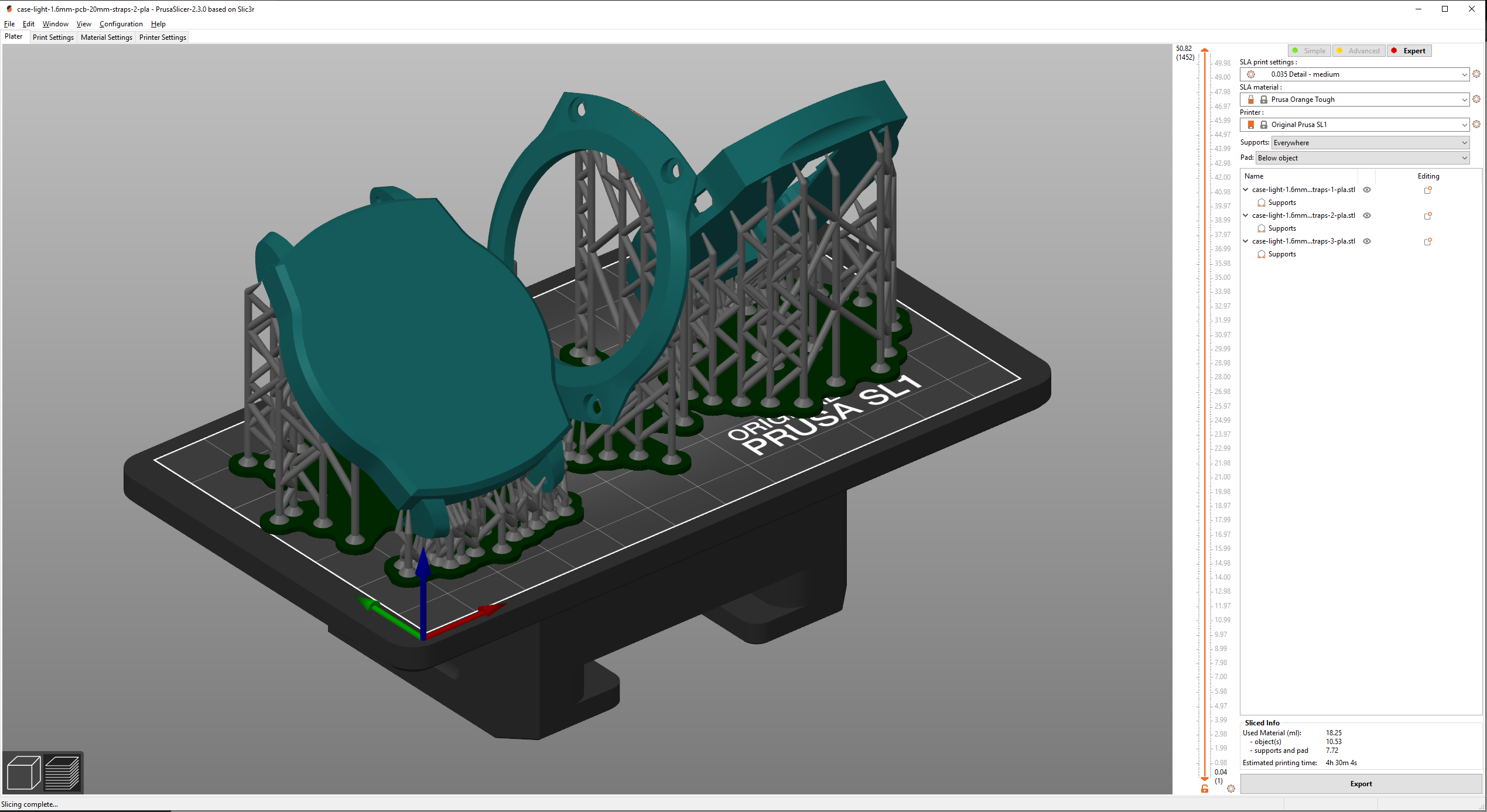This screenshot has height=812, width=1487.
Task: Open the Printer preset settings gear icon
Action: tap(1476, 125)
